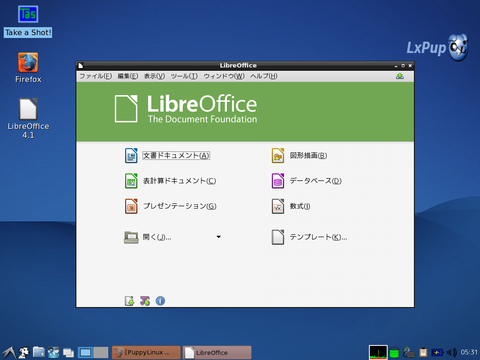
Task: Open the ヘルプ(H) menu
Action: (x=264, y=76)
